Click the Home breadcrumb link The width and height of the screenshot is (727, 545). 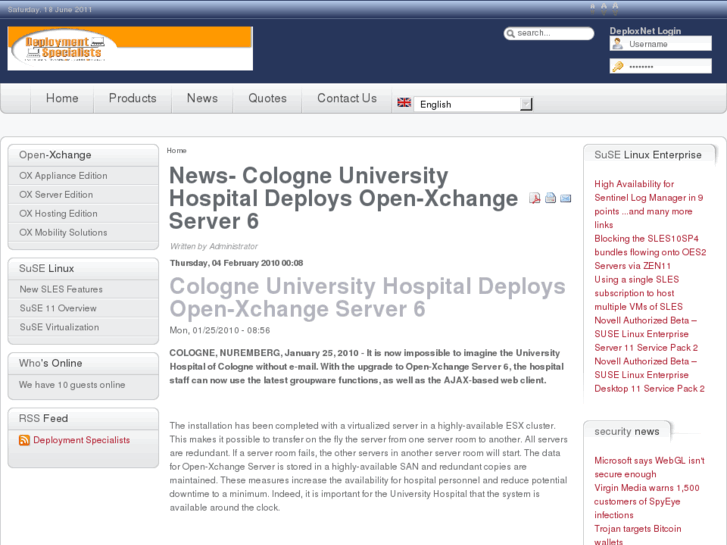pos(177,150)
